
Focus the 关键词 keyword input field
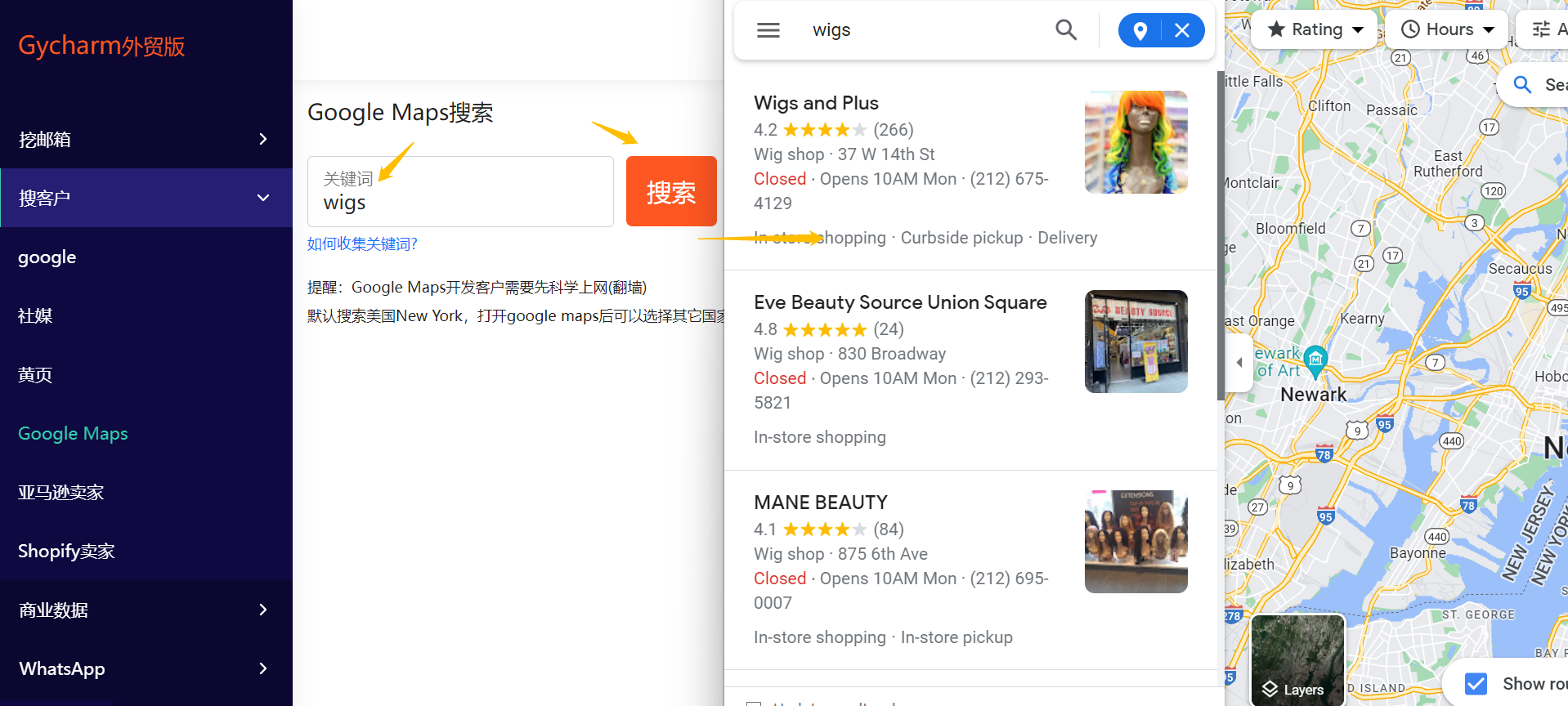(x=460, y=191)
